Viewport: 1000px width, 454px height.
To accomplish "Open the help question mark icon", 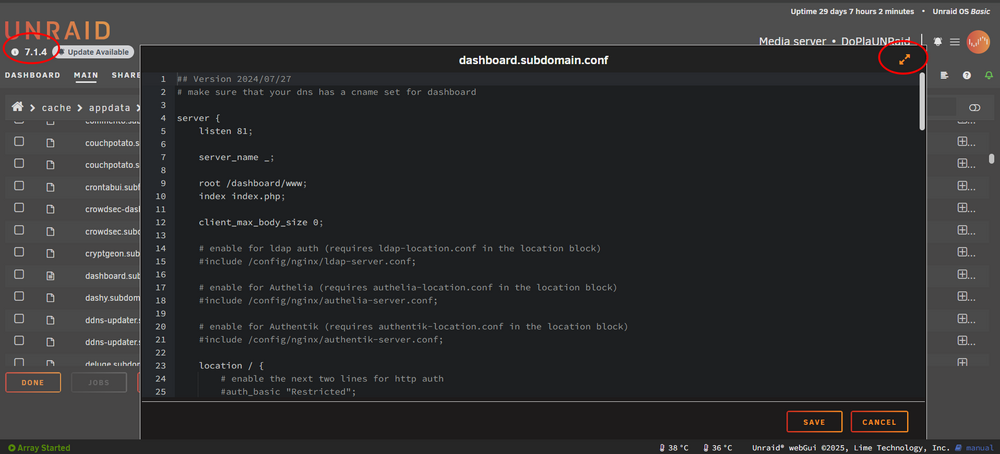I will (x=967, y=75).
